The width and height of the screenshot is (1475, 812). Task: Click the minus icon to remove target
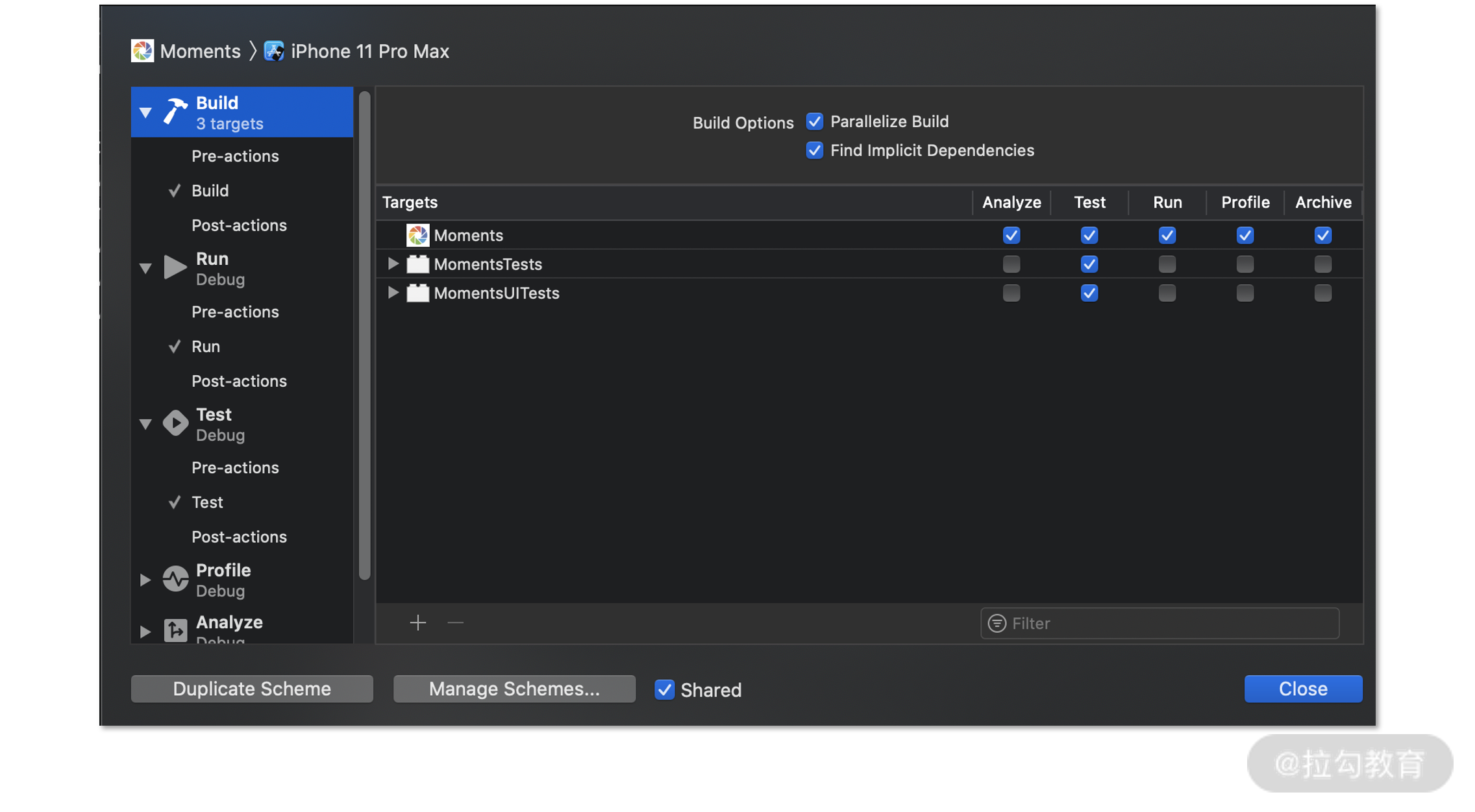pyautogui.click(x=455, y=622)
